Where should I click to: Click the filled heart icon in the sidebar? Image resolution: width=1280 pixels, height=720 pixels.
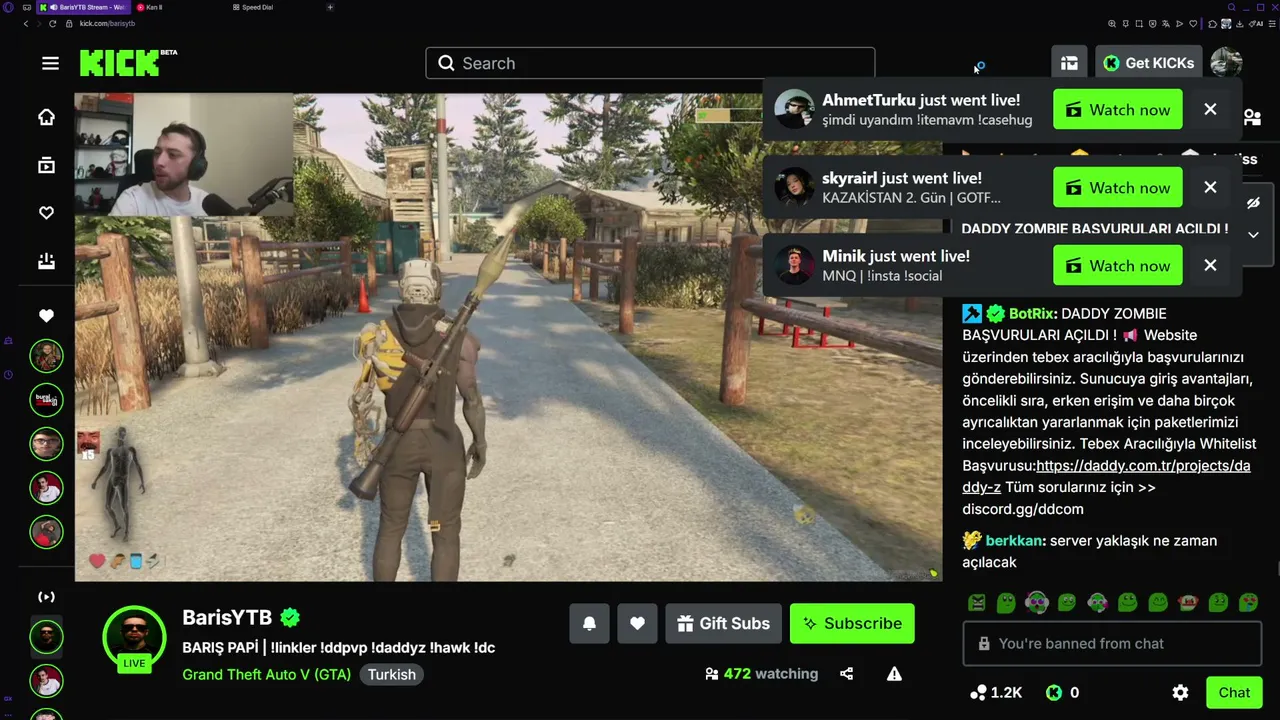tap(46, 316)
